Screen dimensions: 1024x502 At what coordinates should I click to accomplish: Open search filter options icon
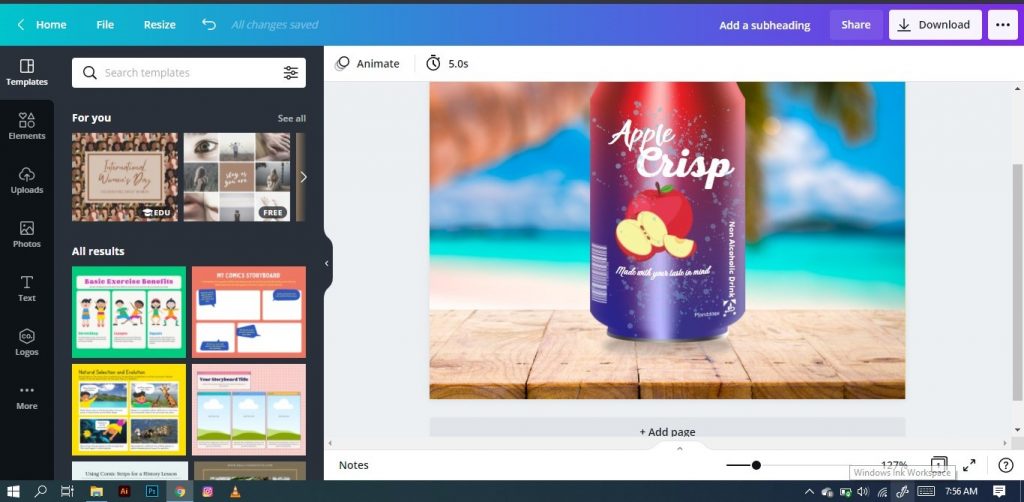point(290,73)
